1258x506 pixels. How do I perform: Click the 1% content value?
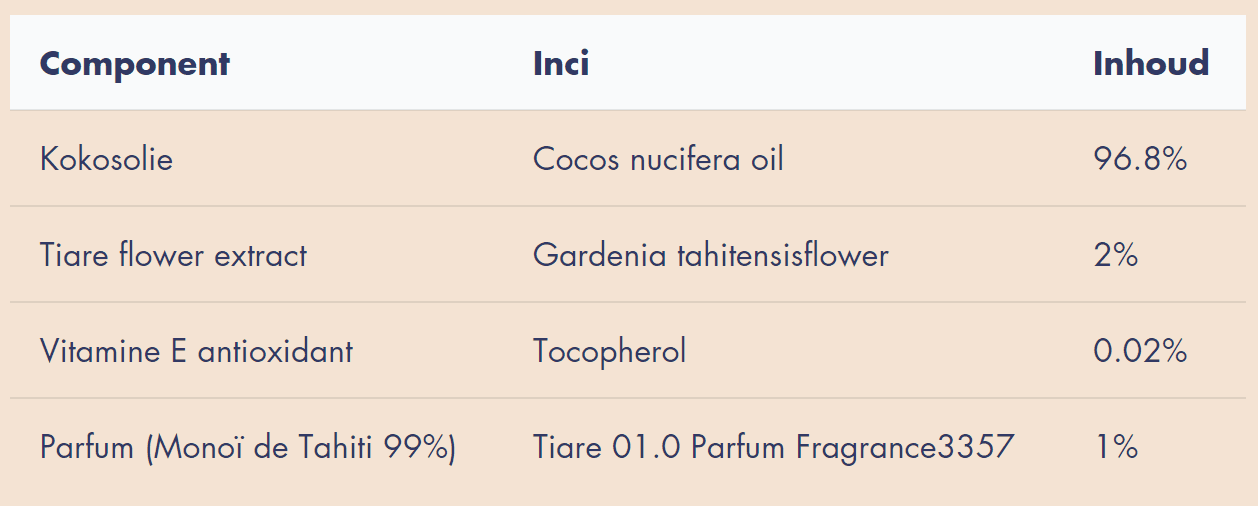pos(1116,447)
